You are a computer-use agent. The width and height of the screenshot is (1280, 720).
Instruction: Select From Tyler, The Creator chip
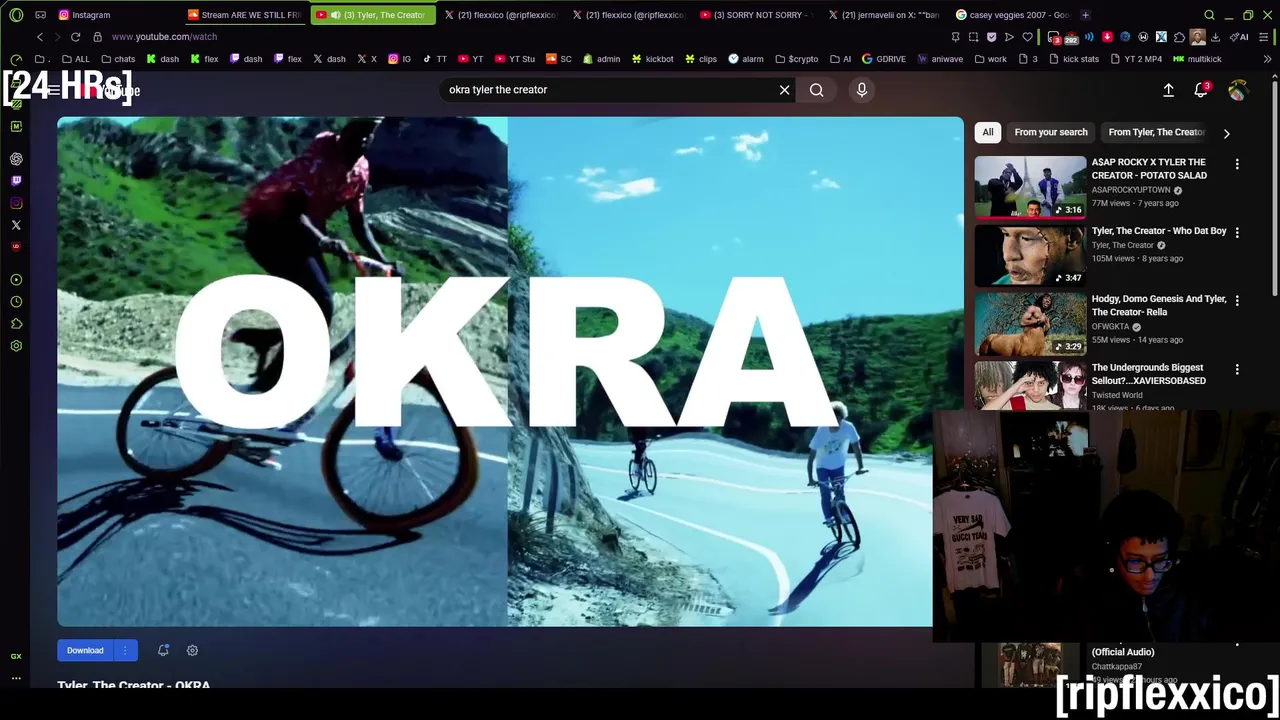1156,132
